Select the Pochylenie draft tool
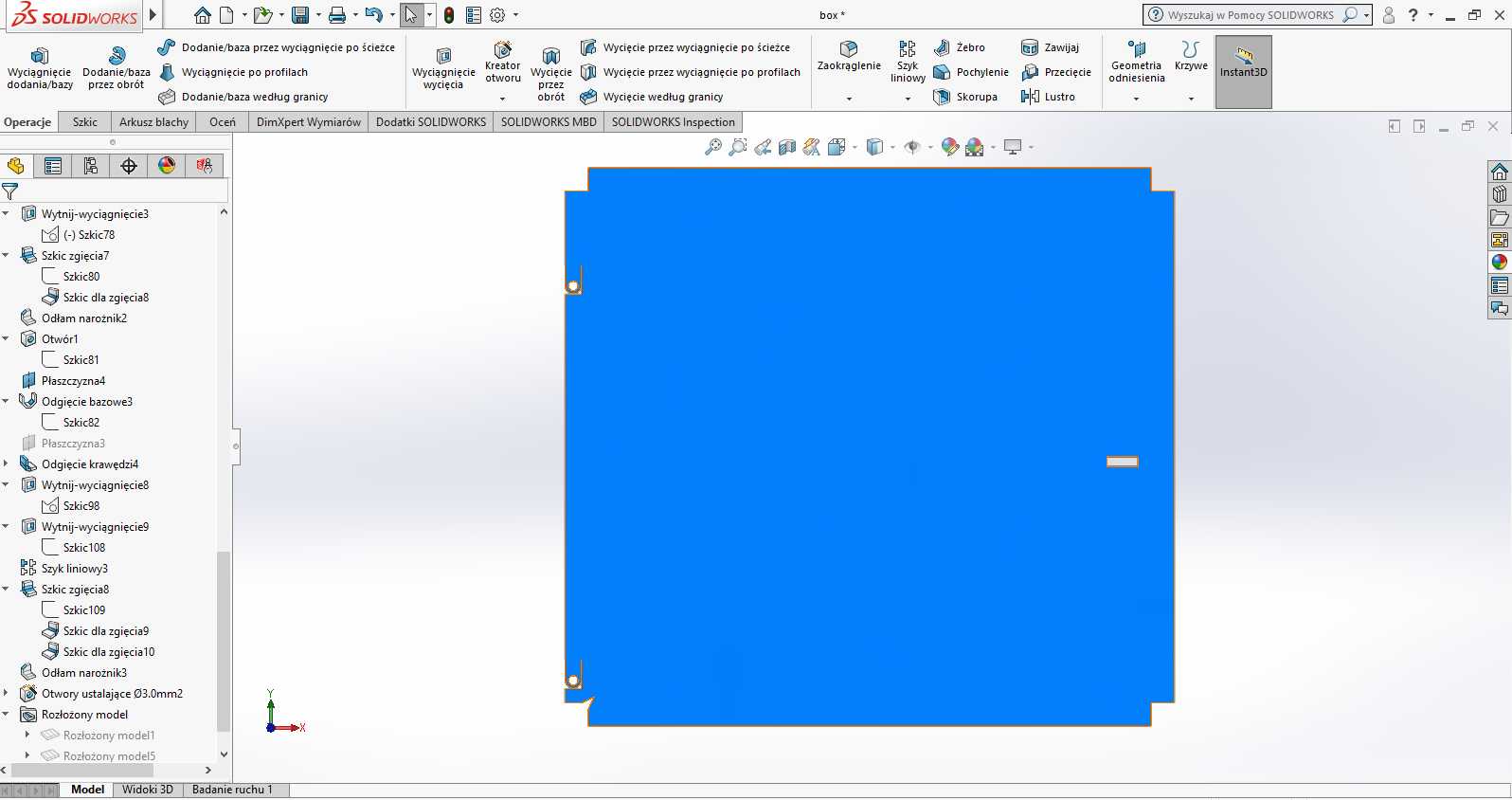Viewport: 1512px width, 800px height. click(x=971, y=72)
